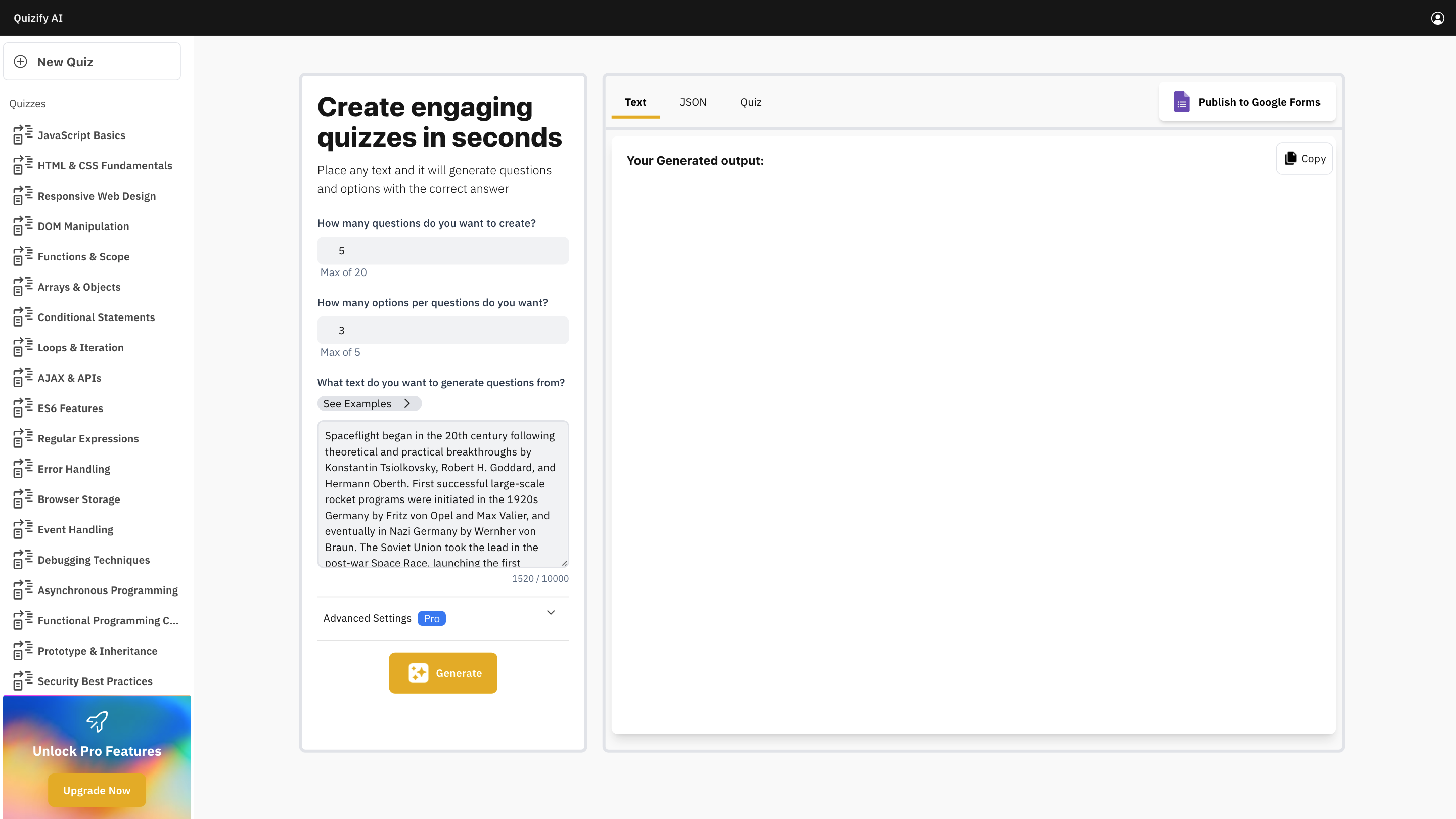Open See Examples with the chevron
The height and width of the screenshot is (819, 1456).
point(407,403)
